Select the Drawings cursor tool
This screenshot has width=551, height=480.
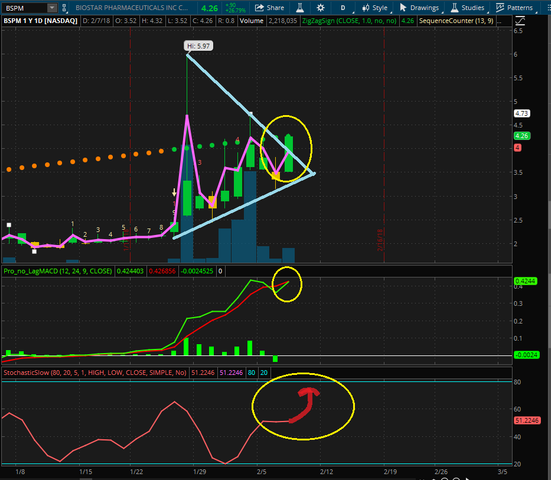click(x=419, y=7)
